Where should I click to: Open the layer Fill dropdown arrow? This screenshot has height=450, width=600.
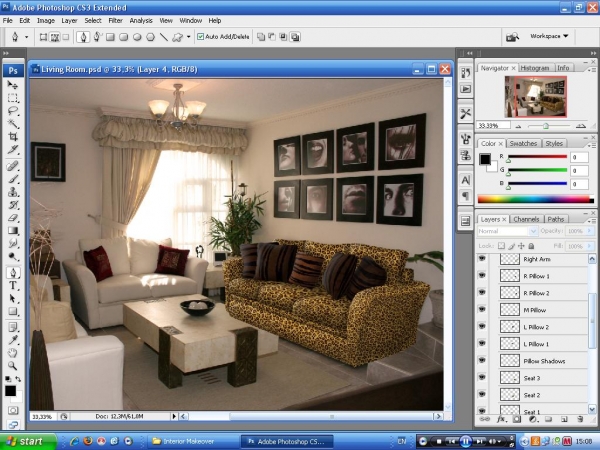tap(590, 246)
